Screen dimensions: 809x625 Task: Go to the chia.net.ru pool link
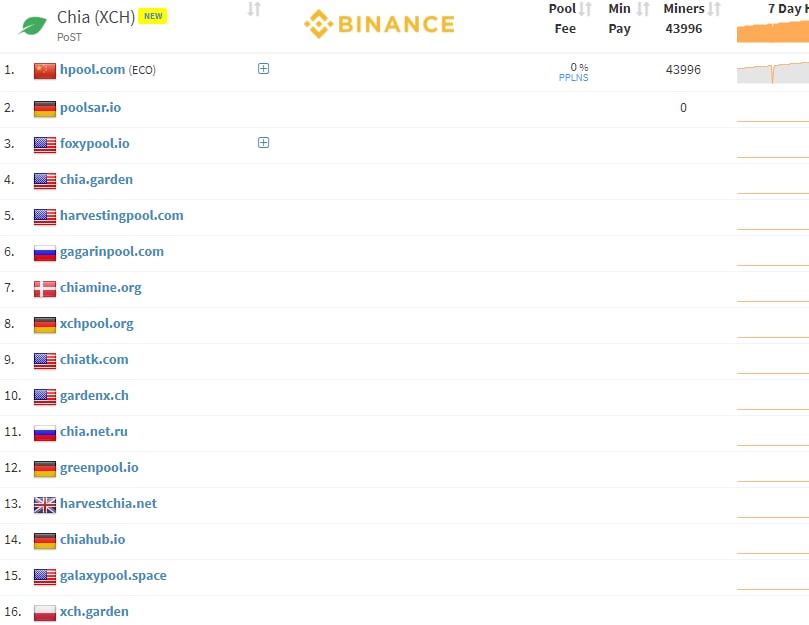(x=93, y=431)
